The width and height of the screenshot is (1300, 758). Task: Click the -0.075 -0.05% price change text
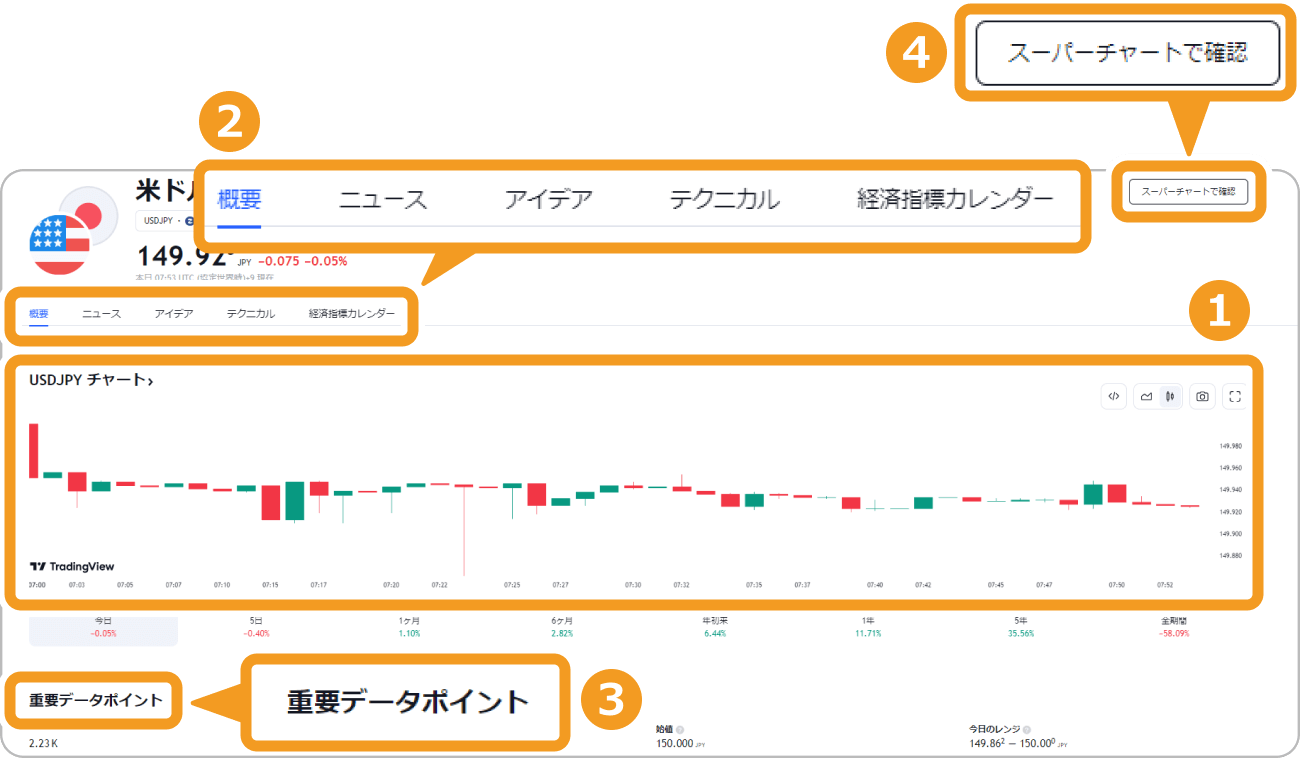coord(302,261)
